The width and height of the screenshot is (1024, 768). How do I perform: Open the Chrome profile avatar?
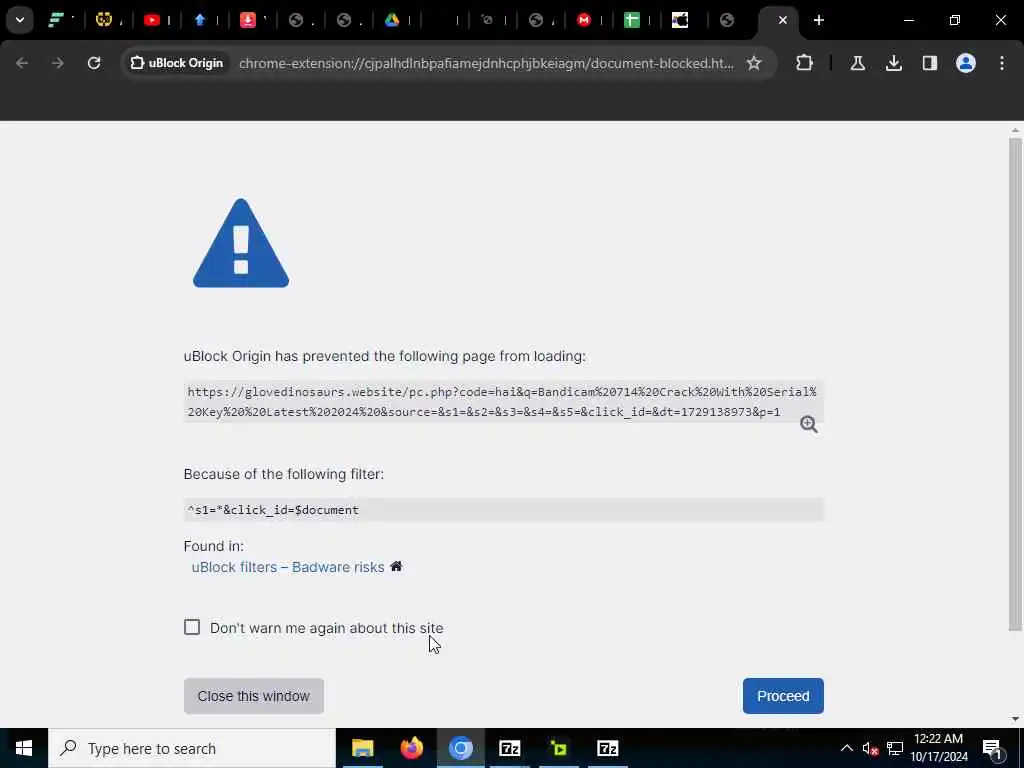pos(965,63)
